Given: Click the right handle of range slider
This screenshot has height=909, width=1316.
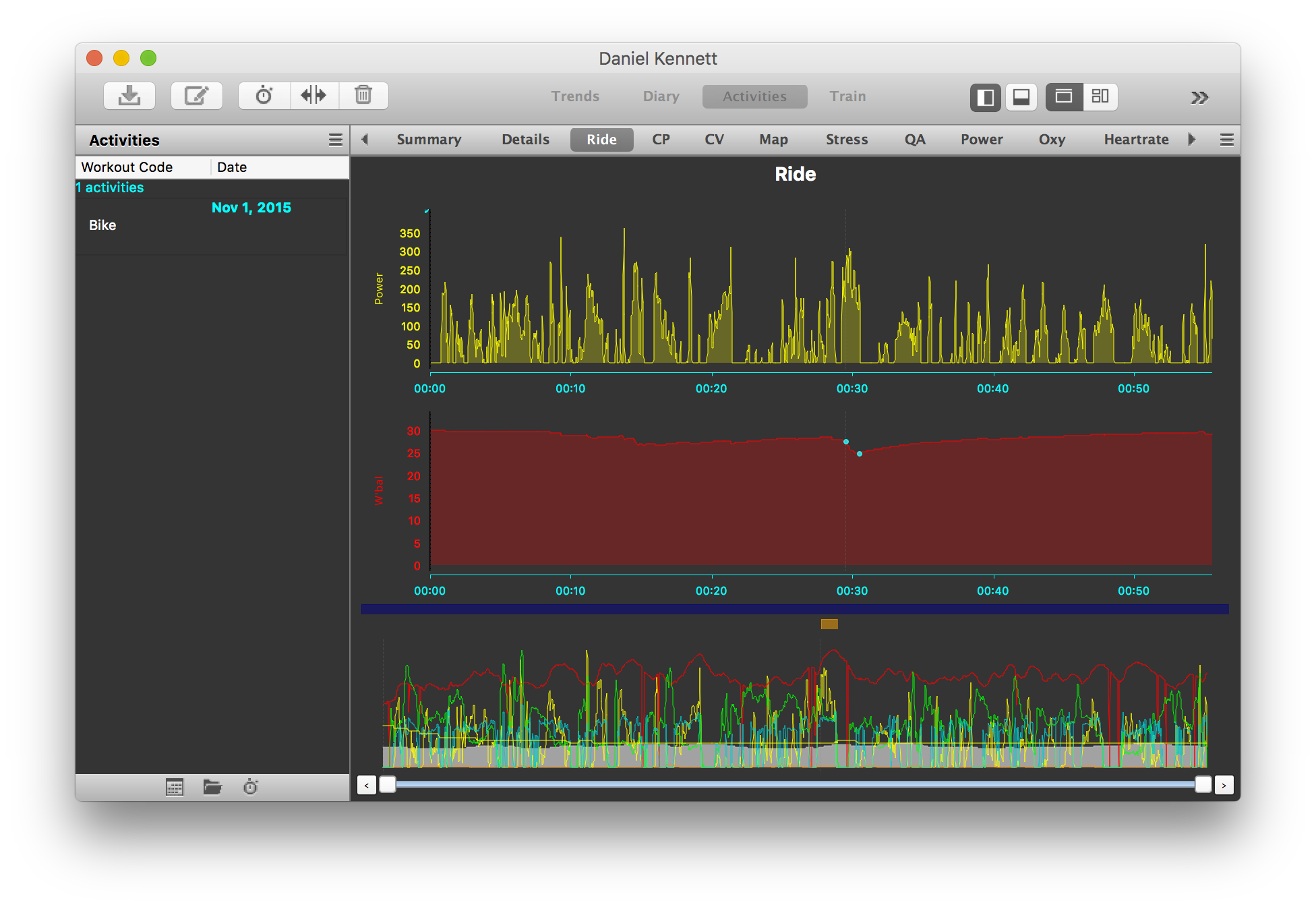Looking at the screenshot, I should (1203, 784).
